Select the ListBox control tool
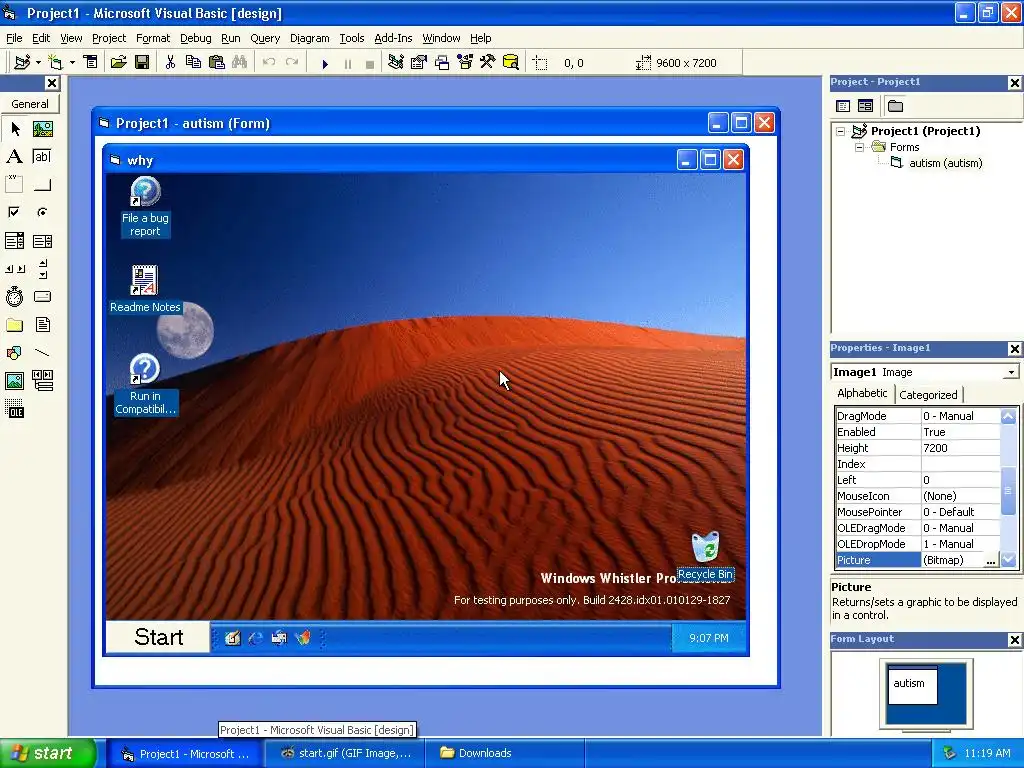Image resolution: width=1024 pixels, height=768 pixels. tap(42, 241)
